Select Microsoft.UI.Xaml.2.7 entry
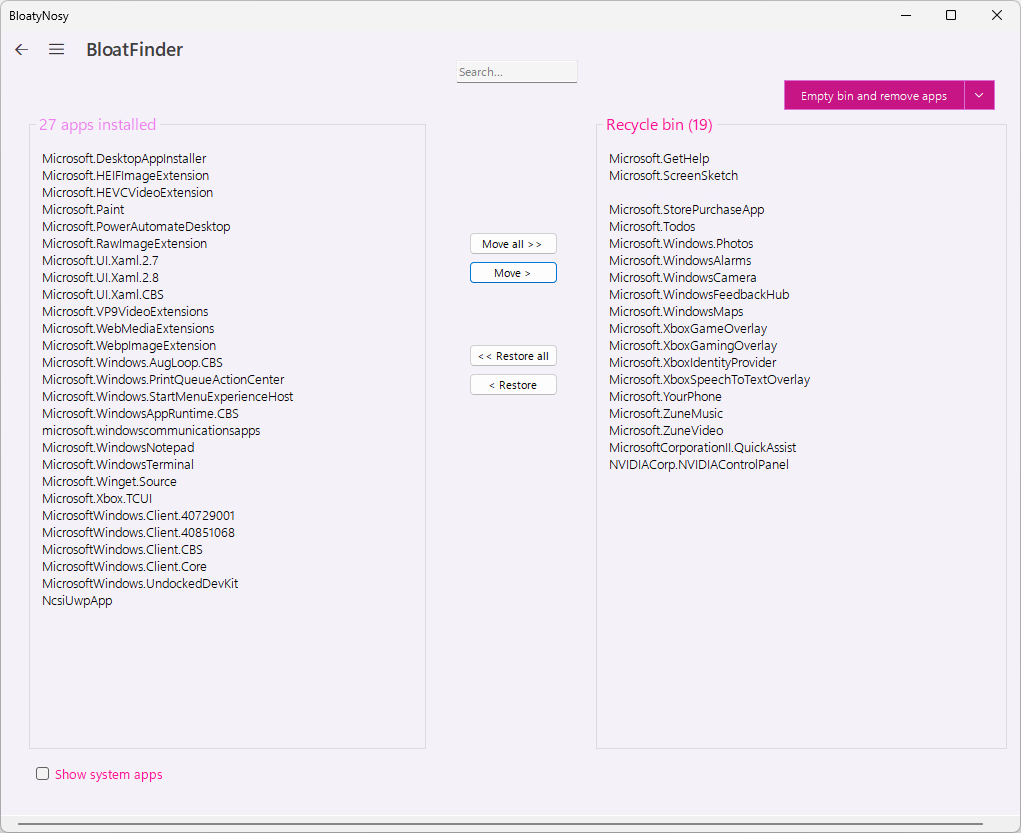This screenshot has width=1021, height=833. (x=100, y=260)
